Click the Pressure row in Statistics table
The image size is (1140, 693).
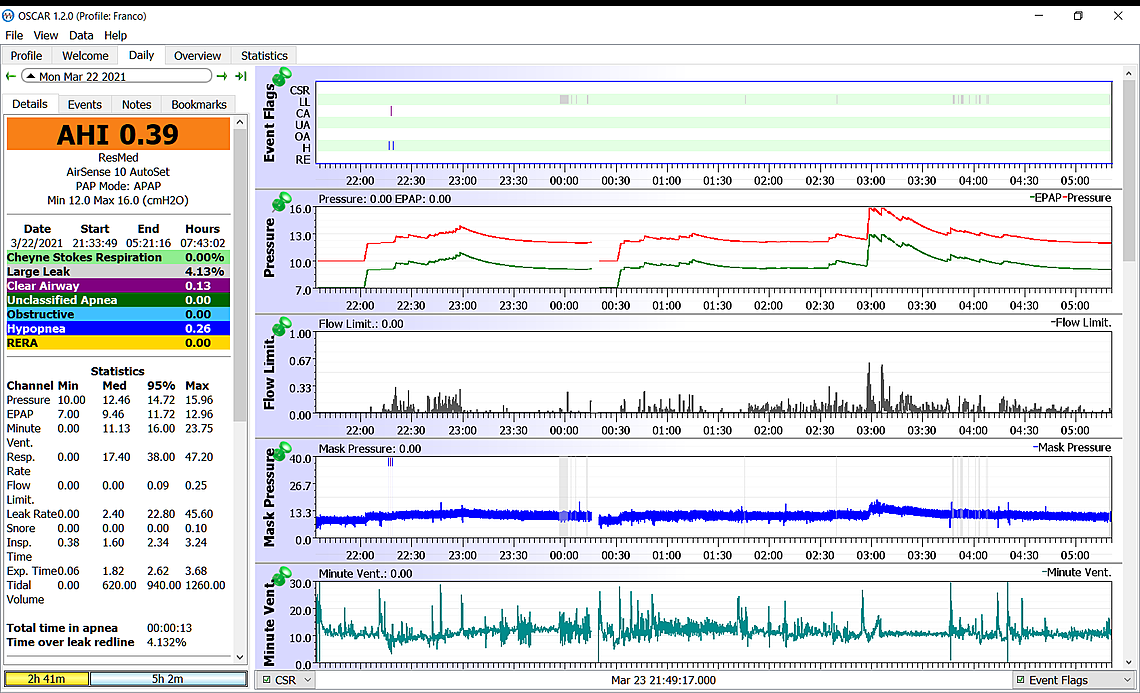tap(116, 400)
